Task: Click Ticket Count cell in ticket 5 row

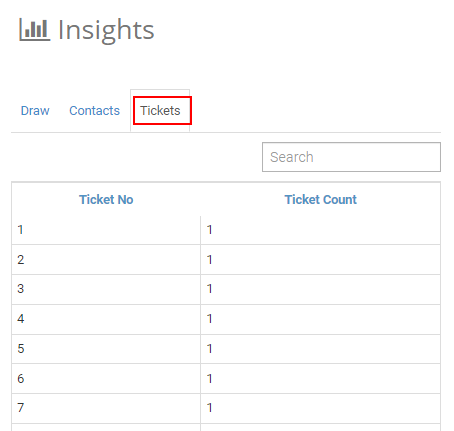Action: click(x=320, y=349)
